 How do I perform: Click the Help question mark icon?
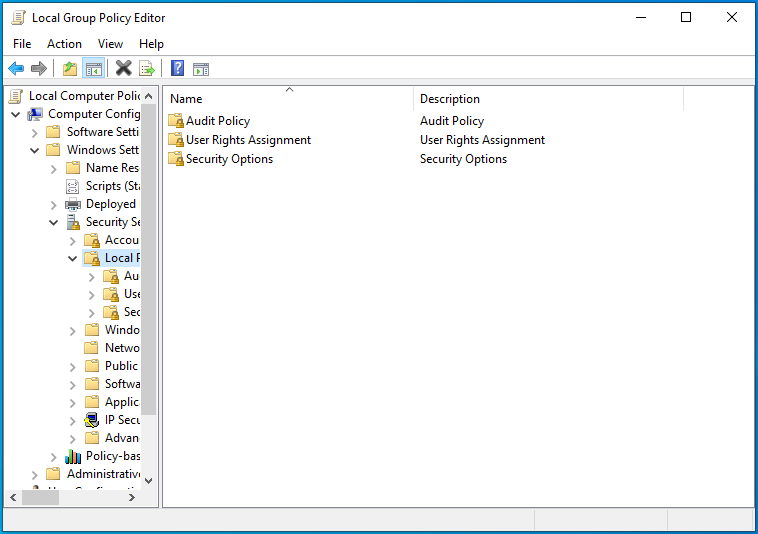[177, 68]
